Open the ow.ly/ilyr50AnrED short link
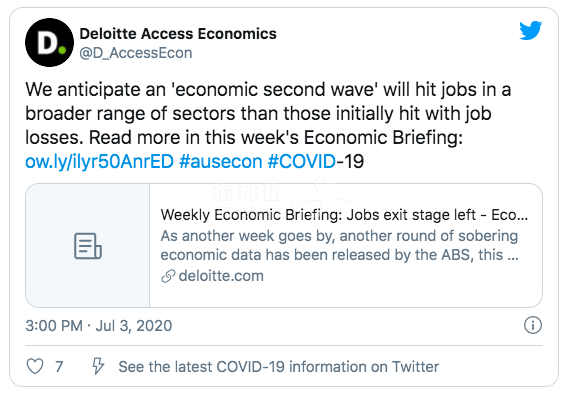The height and width of the screenshot is (398, 571). click(x=99, y=161)
